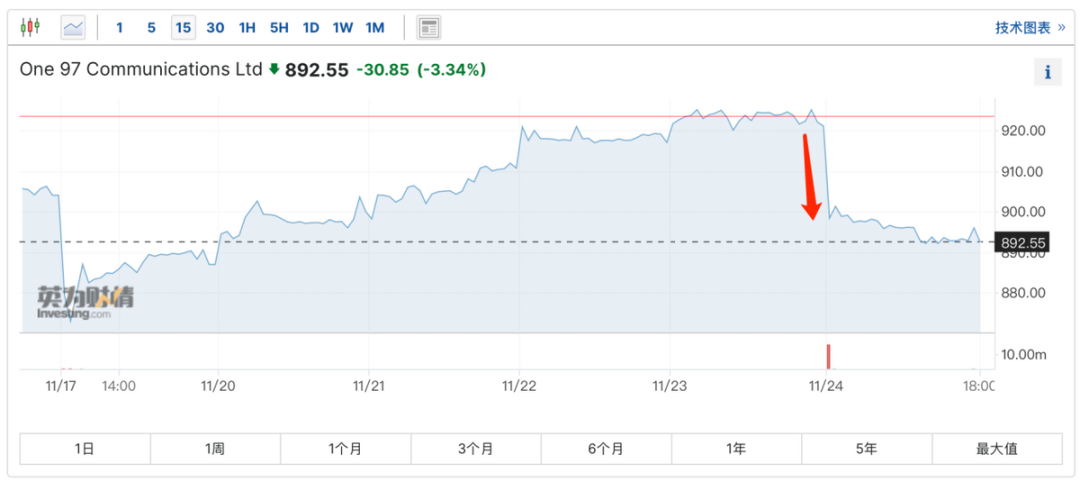Click the 最大值 range button
The image size is (1080, 482).
[997, 449]
